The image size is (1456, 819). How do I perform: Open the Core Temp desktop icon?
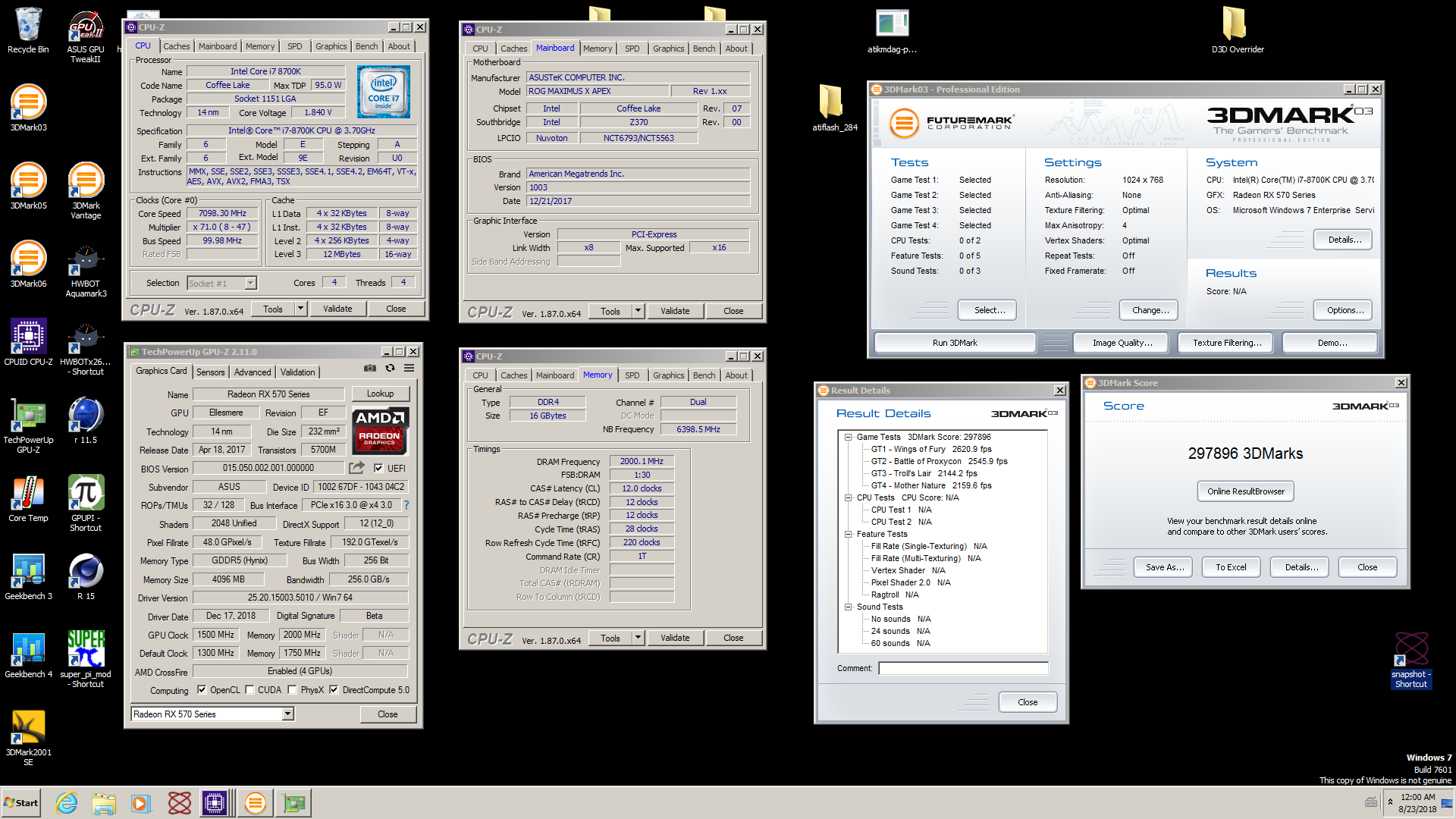(28, 499)
